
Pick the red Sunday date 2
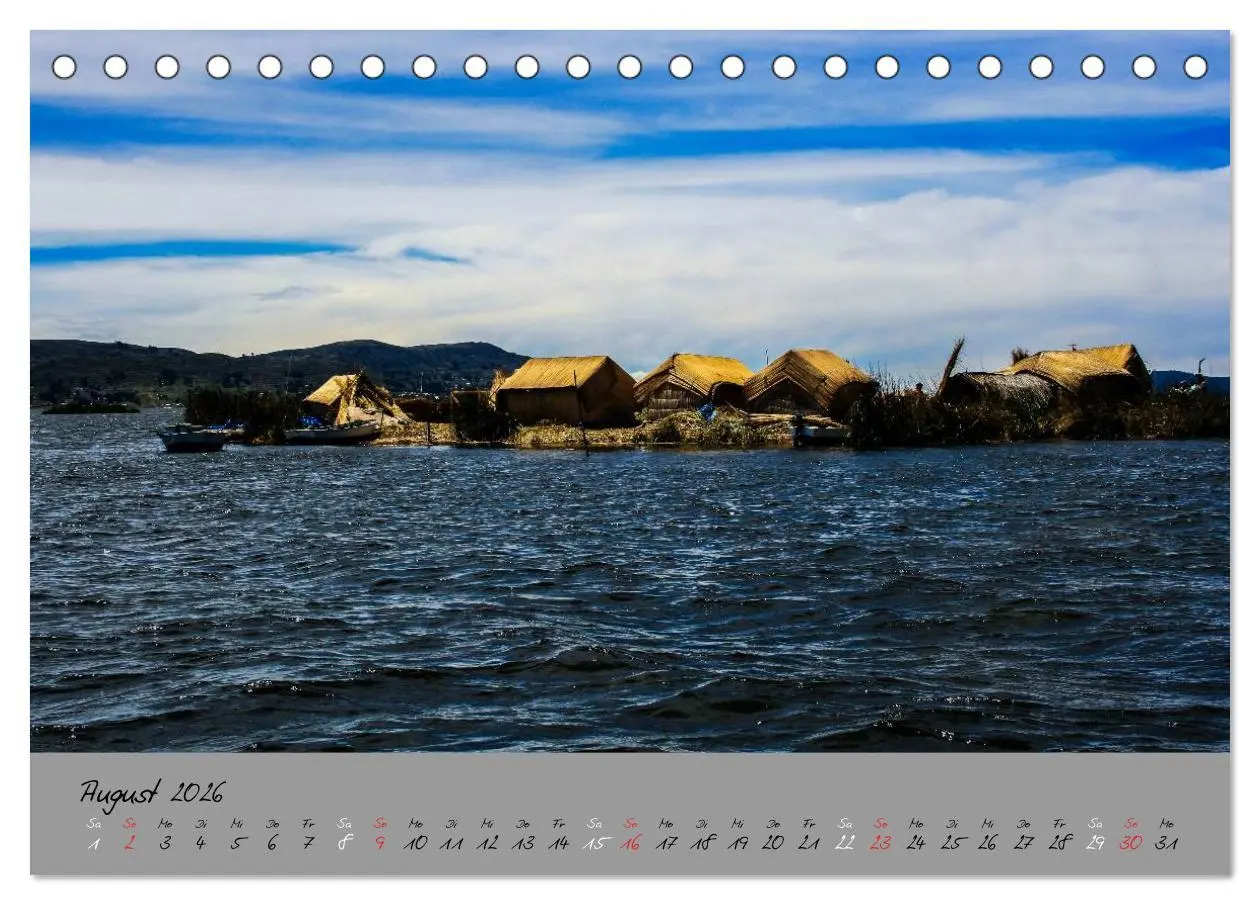[x=130, y=843]
